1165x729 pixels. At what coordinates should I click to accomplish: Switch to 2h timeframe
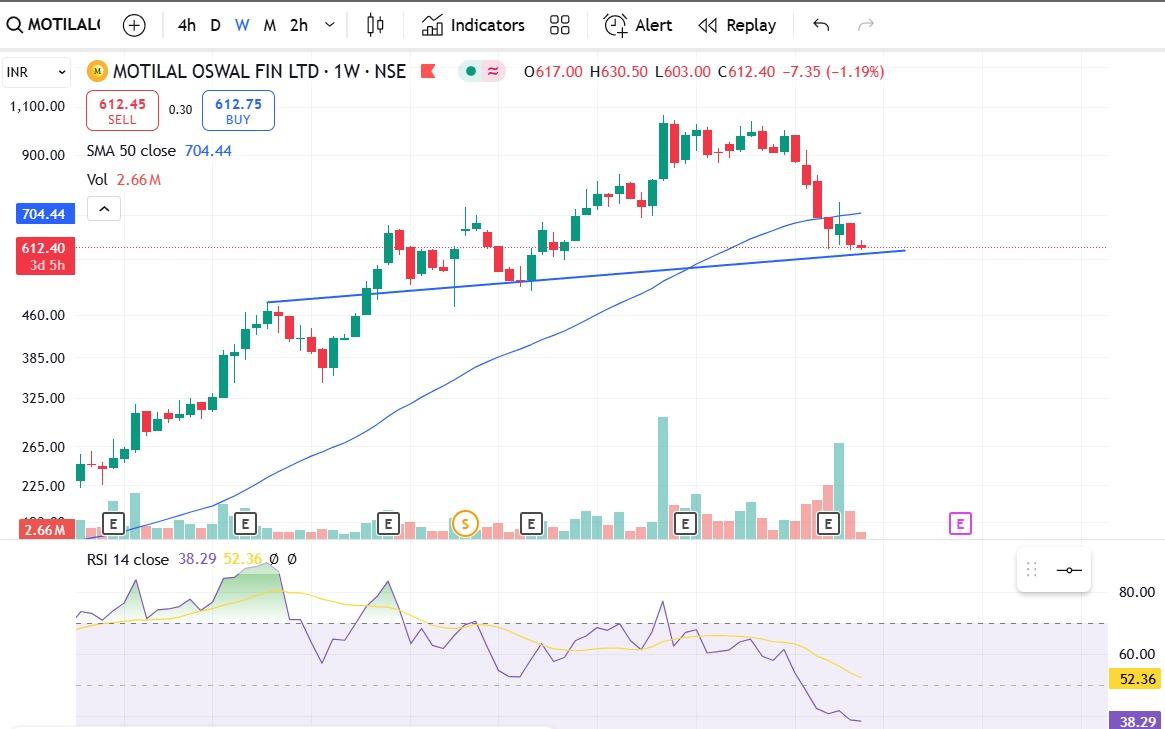tap(299, 25)
